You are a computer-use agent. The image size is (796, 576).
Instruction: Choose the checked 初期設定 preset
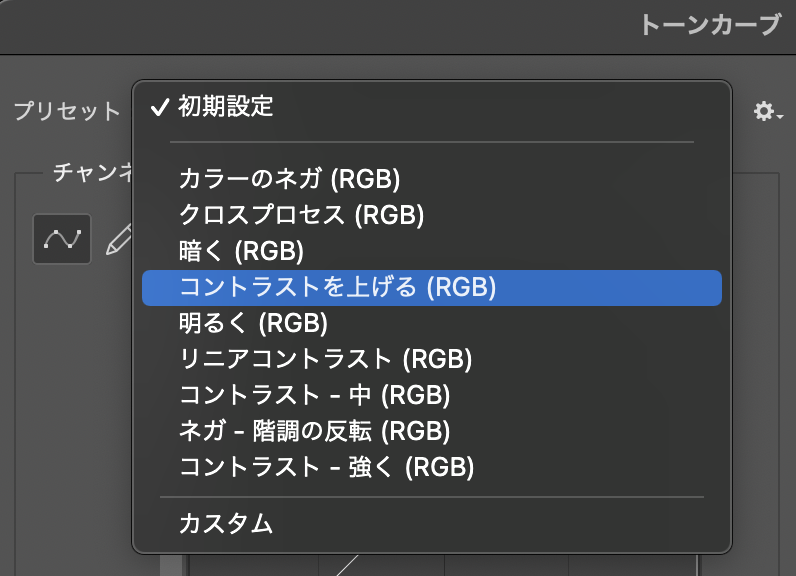pos(225,107)
